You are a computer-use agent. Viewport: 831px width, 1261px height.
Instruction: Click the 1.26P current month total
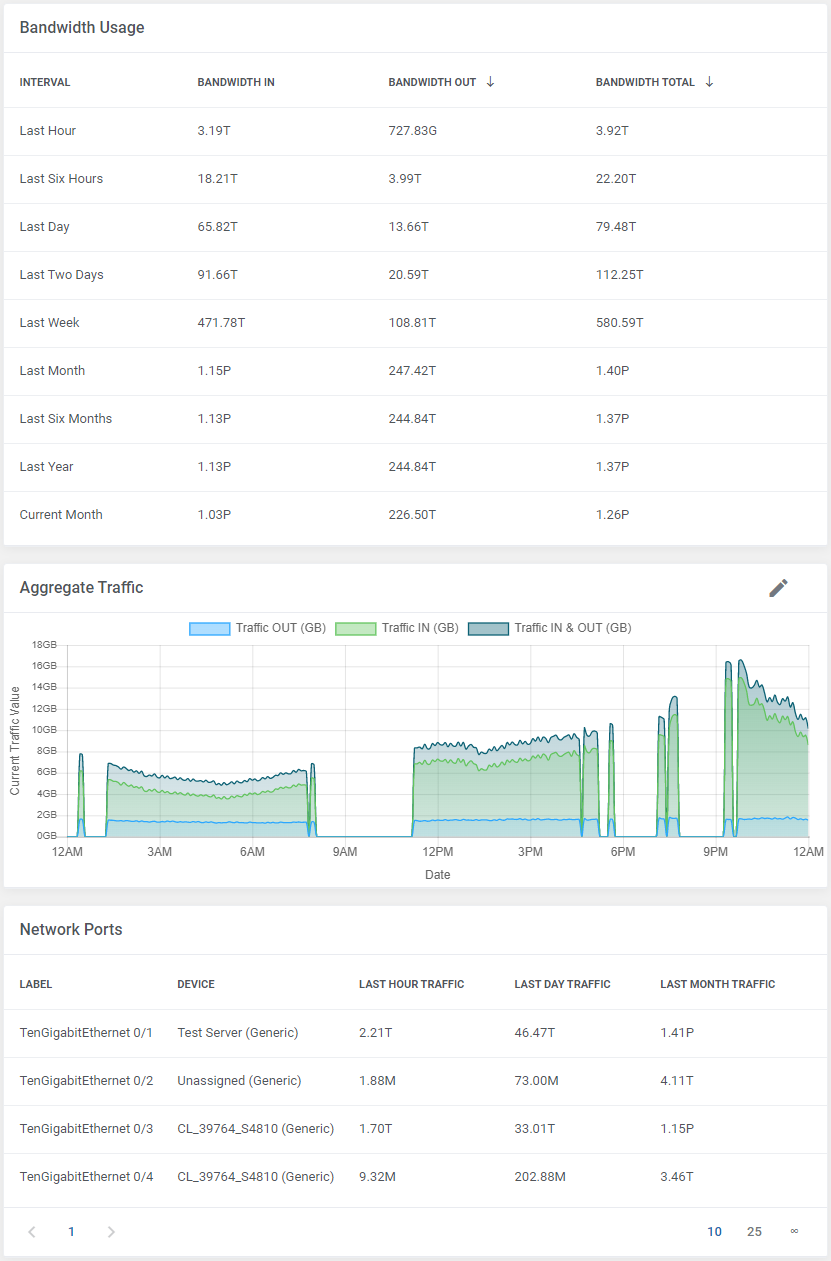(612, 515)
